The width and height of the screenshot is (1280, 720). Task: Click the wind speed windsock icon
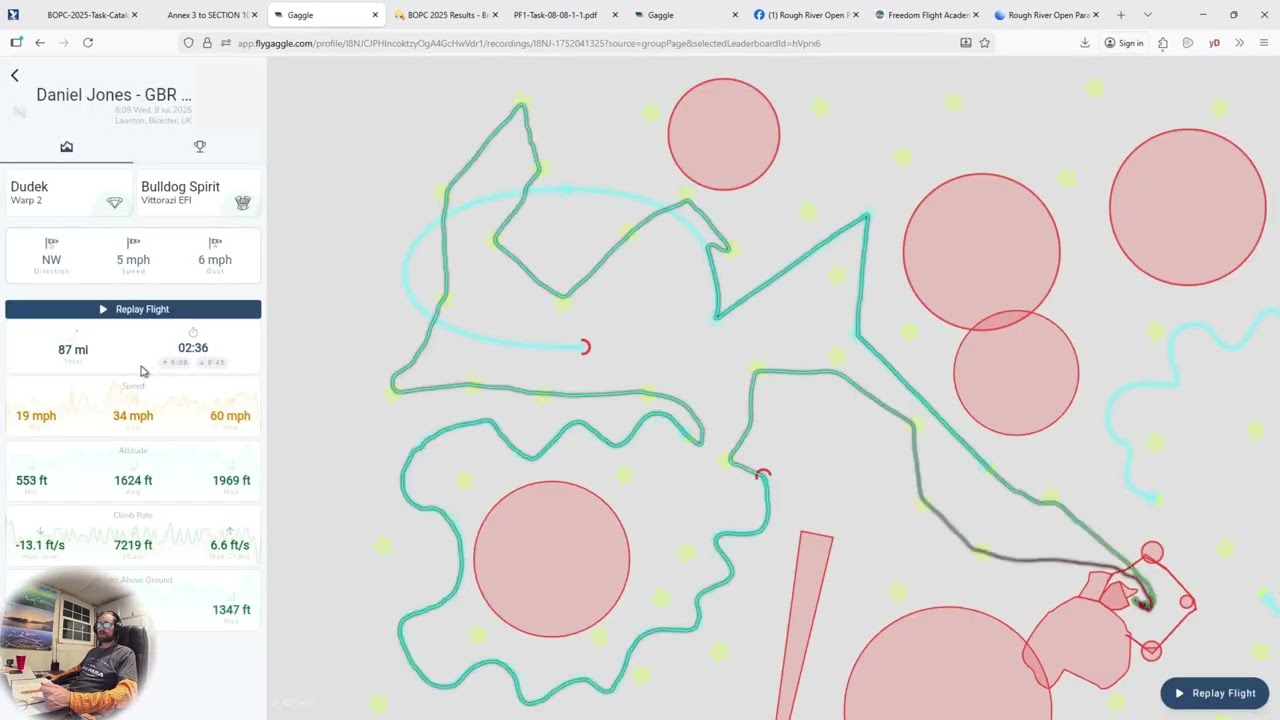click(x=133, y=243)
